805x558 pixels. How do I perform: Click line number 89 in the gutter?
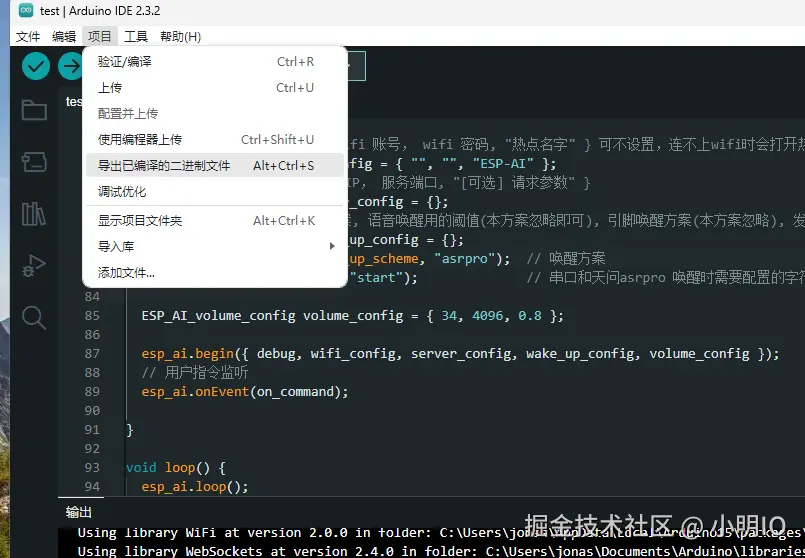click(x=92, y=391)
